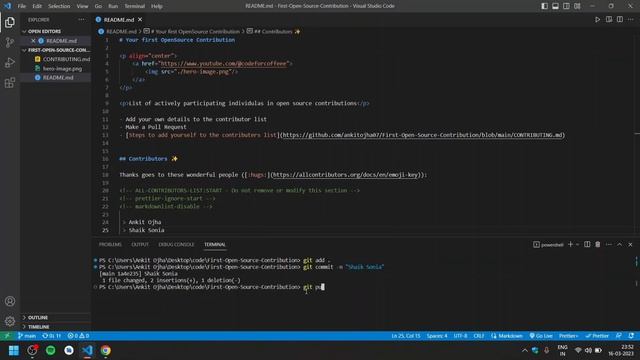
Task: Open the File menu
Action: [22, 6]
